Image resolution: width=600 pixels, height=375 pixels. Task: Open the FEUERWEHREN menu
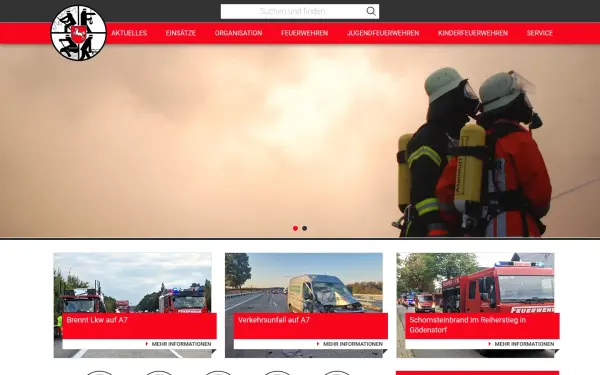[x=304, y=33]
